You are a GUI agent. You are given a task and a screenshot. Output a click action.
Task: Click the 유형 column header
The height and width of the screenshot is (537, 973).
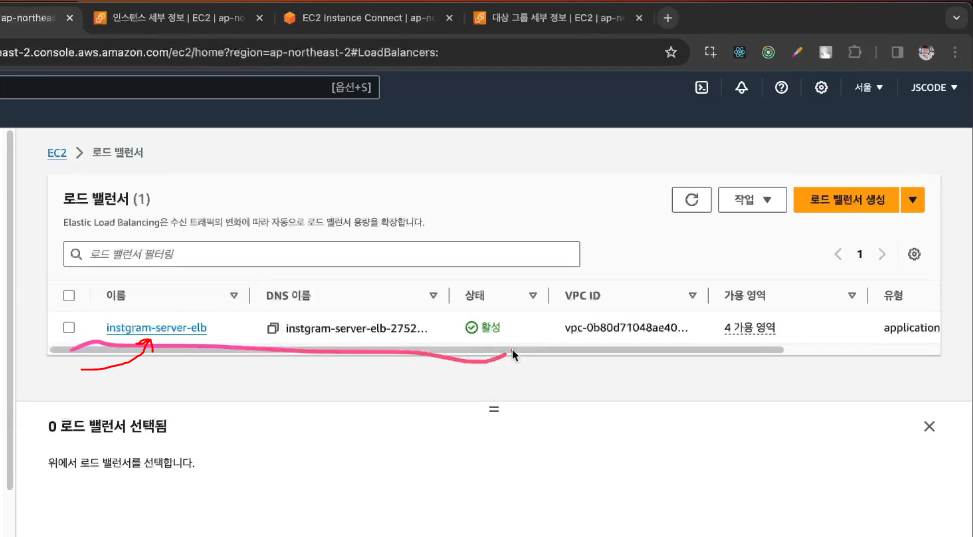(x=893, y=296)
